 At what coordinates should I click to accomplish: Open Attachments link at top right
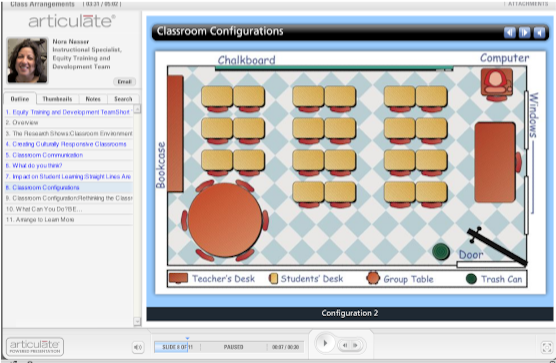[x=528, y=4]
